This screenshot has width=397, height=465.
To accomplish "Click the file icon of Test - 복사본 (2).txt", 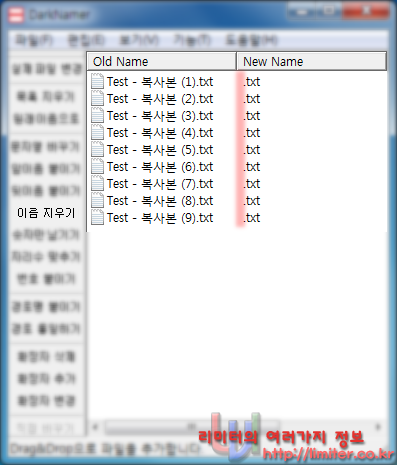I will click(97, 99).
